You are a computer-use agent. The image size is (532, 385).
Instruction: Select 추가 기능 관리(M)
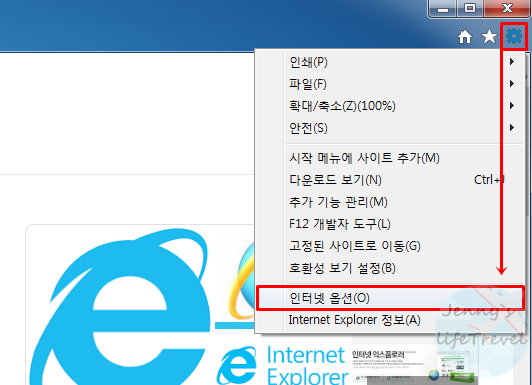[390, 202]
